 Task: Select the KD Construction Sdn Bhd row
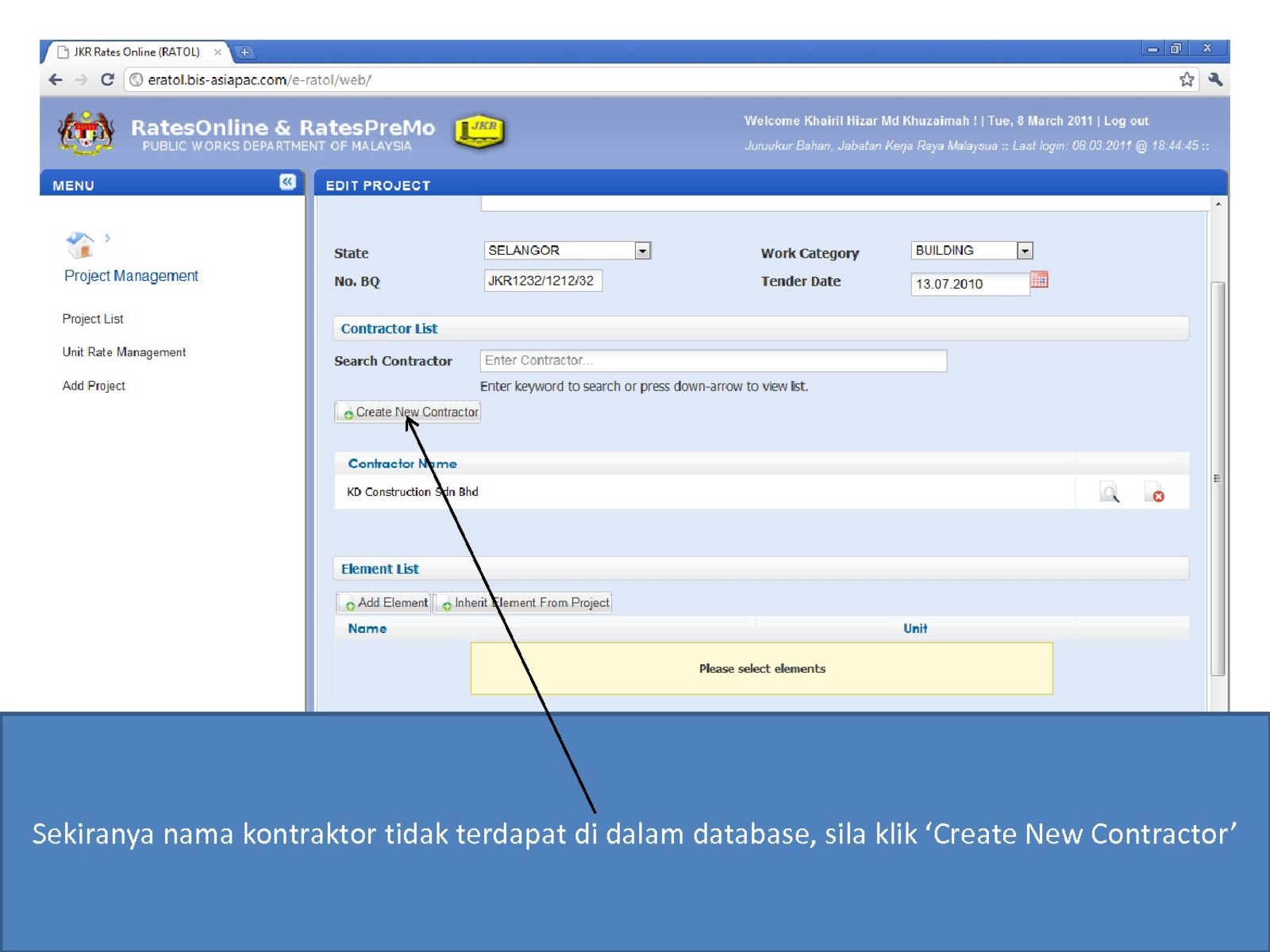tap(762, 492)
